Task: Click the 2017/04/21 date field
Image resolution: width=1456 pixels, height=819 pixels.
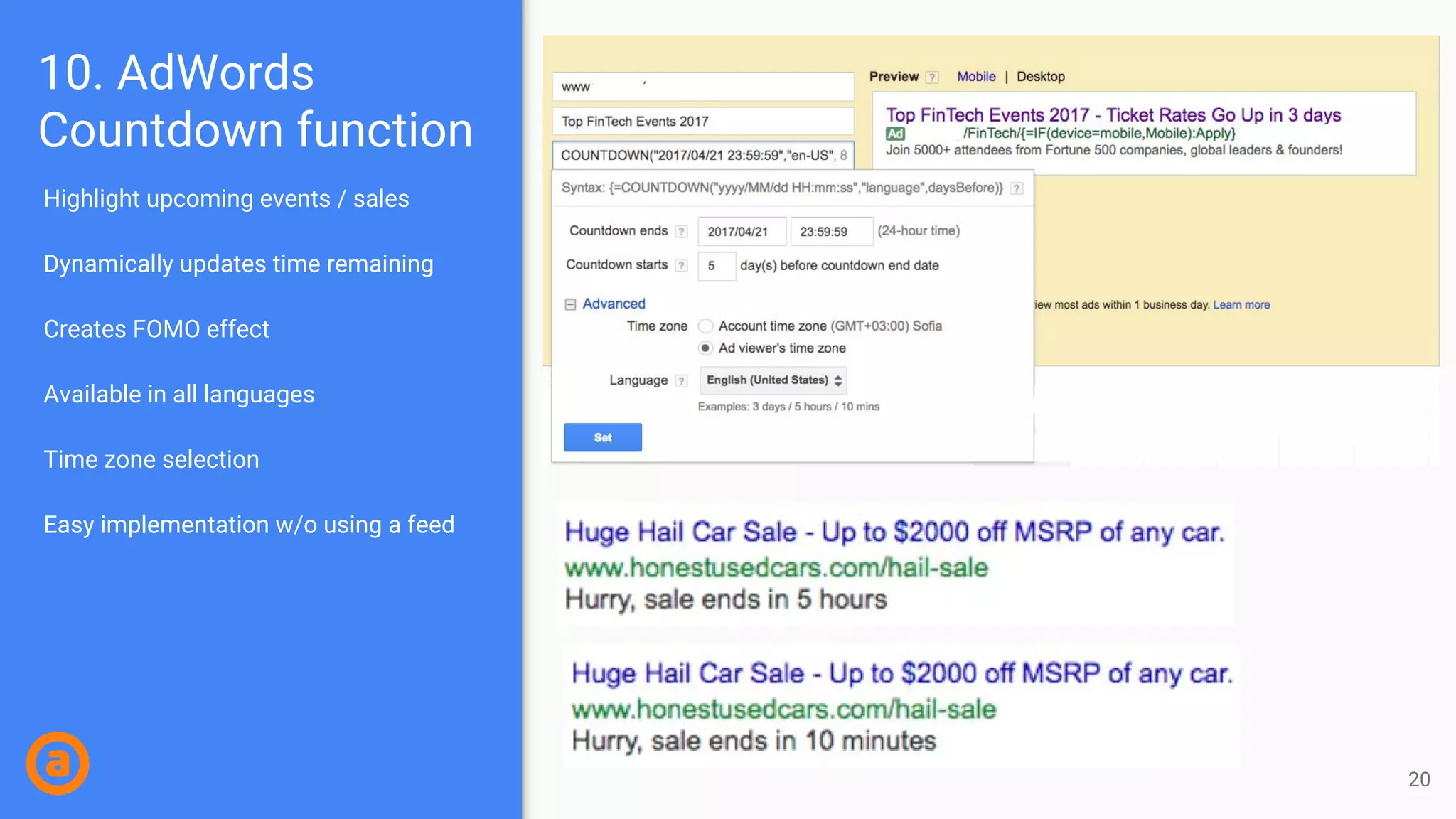Action: pyautogui.click(x=742, y=232)
